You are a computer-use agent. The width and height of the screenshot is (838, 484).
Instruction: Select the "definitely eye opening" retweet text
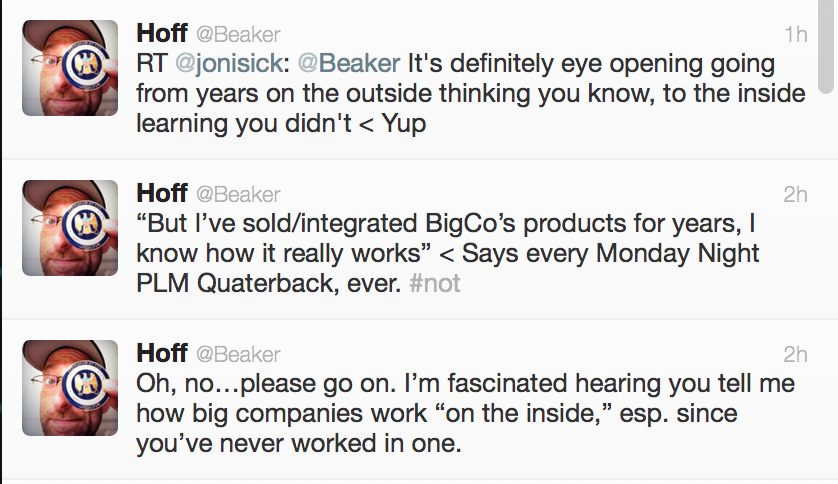[470, 93]
